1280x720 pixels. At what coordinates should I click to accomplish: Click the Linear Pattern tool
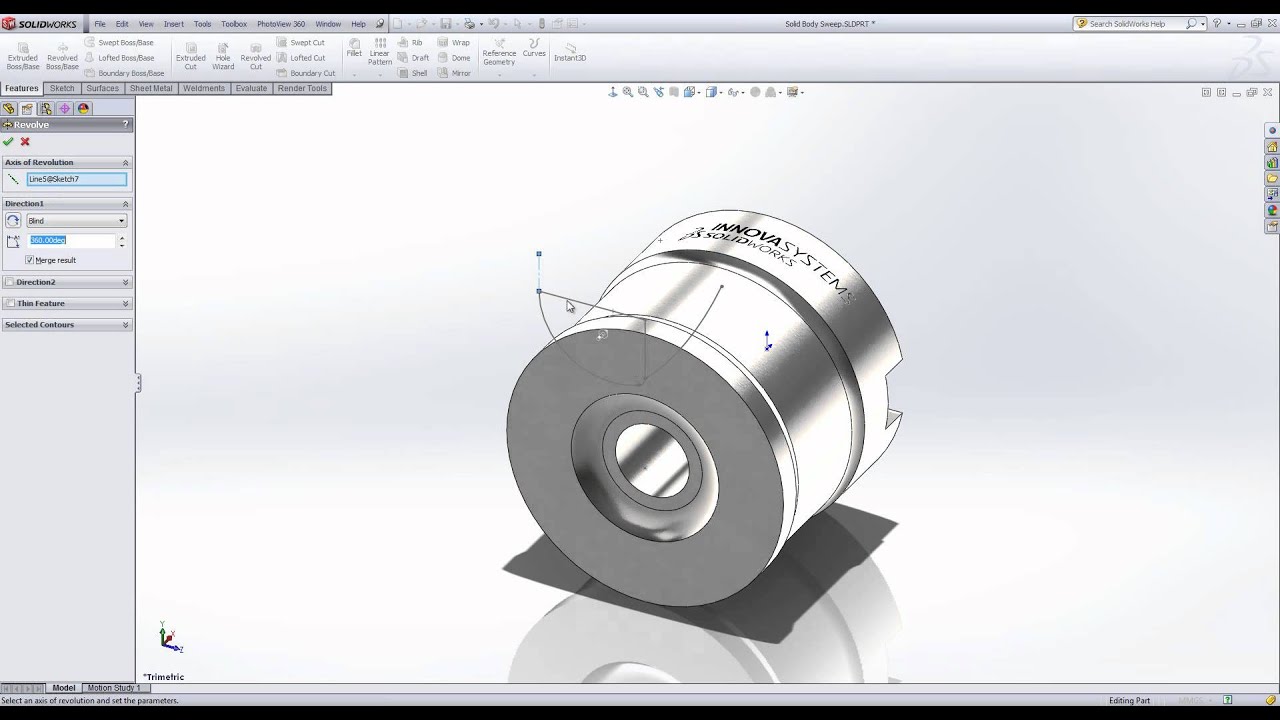pos(380,52)
